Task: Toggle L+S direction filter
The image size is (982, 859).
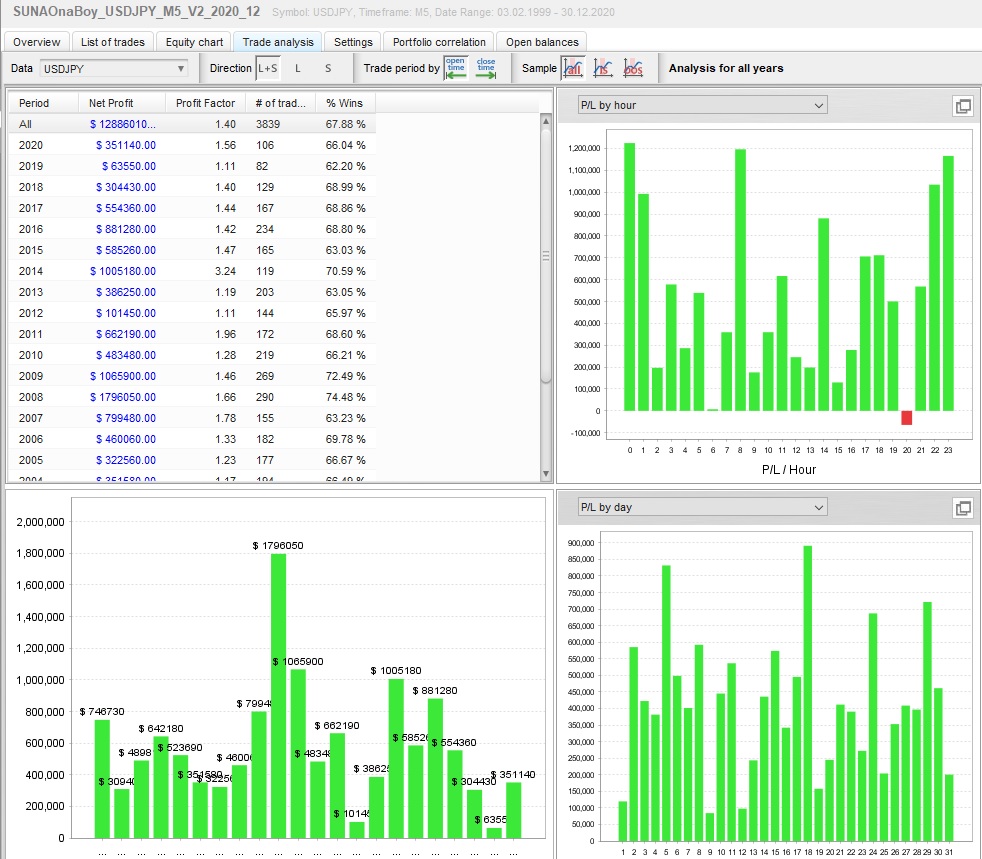Action: 267,68
